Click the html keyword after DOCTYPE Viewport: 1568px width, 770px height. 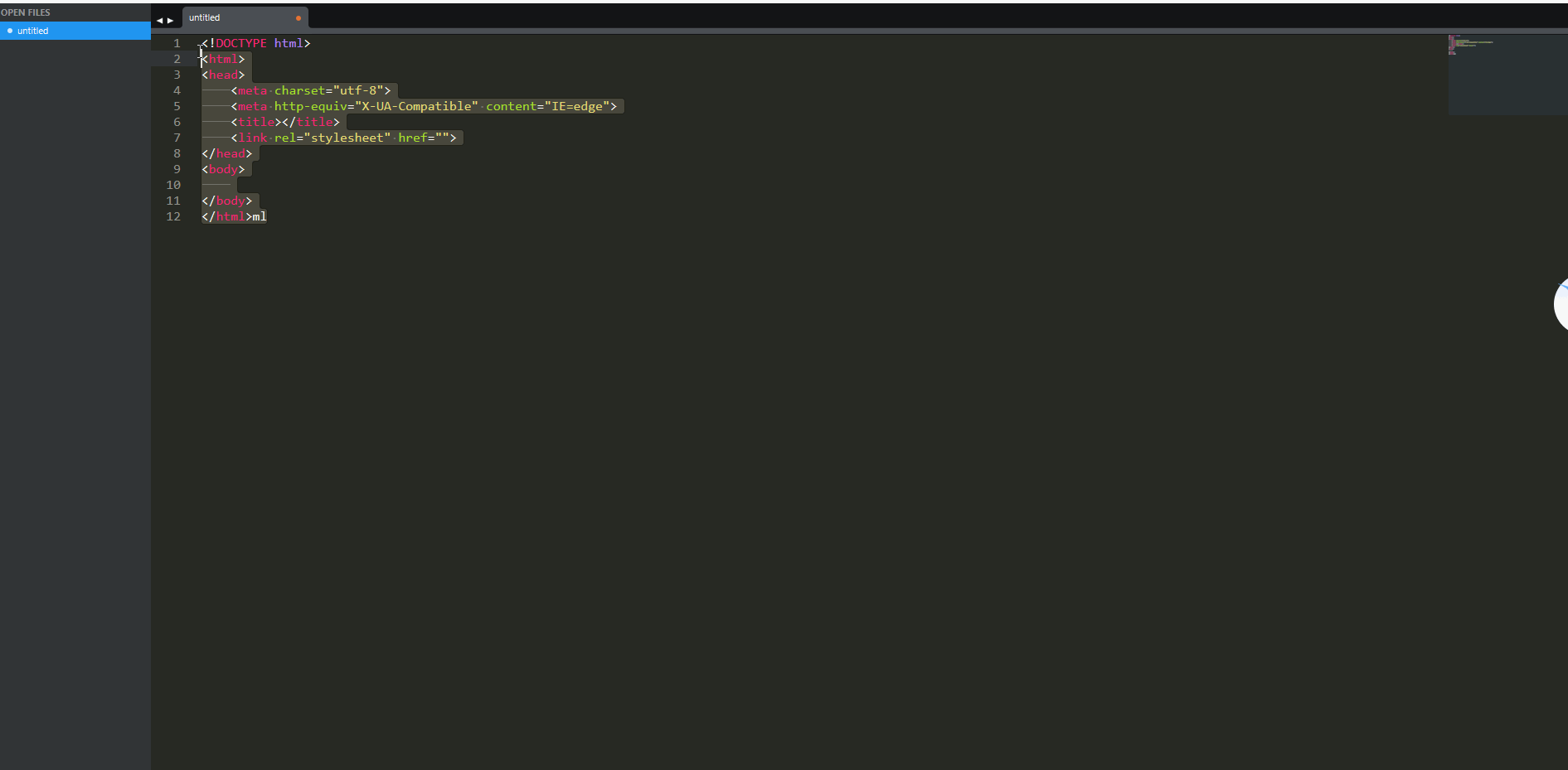coord(289,43)
